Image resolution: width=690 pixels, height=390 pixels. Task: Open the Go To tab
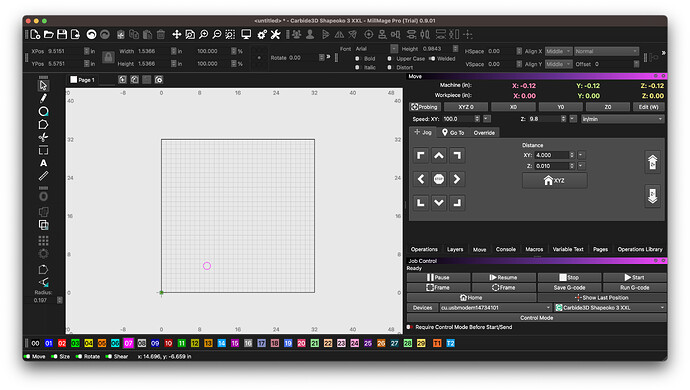pyautogui.click(x=453, y=132)
